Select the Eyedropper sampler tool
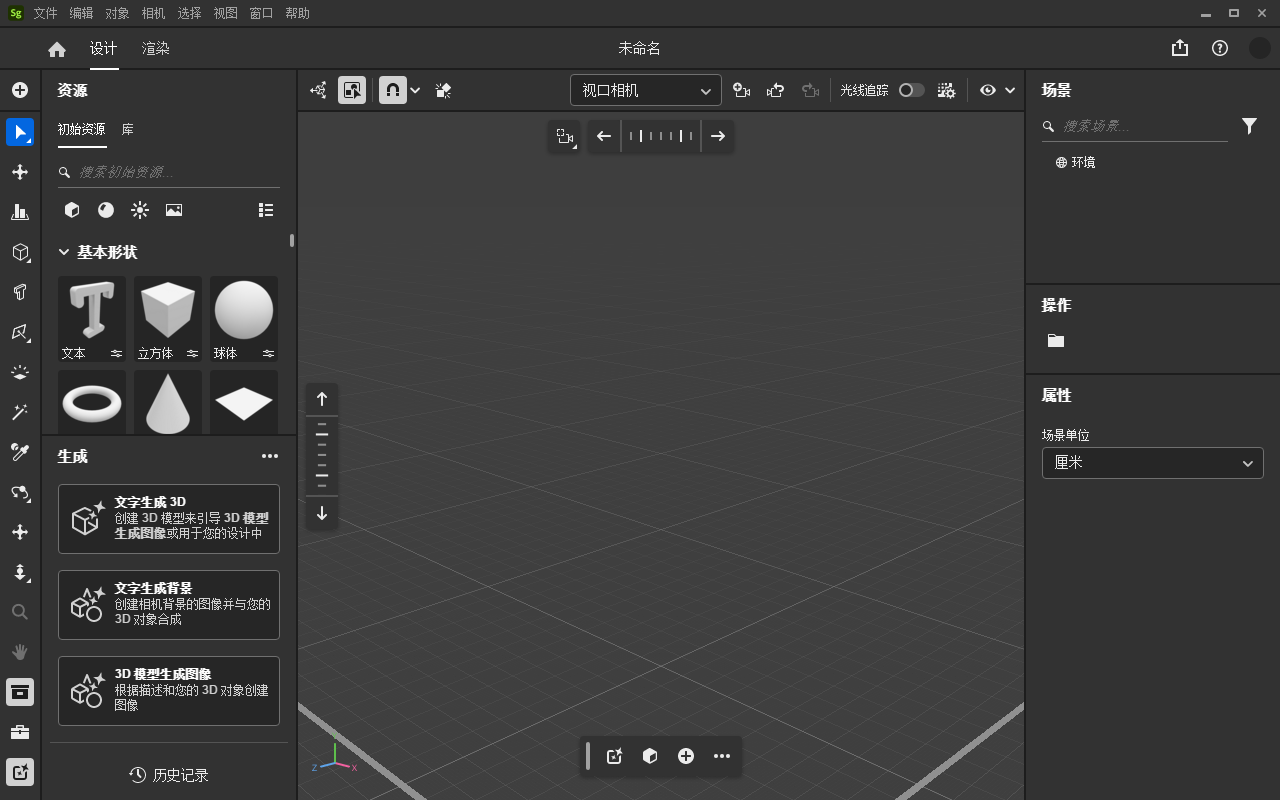 [x=20, y=452]
